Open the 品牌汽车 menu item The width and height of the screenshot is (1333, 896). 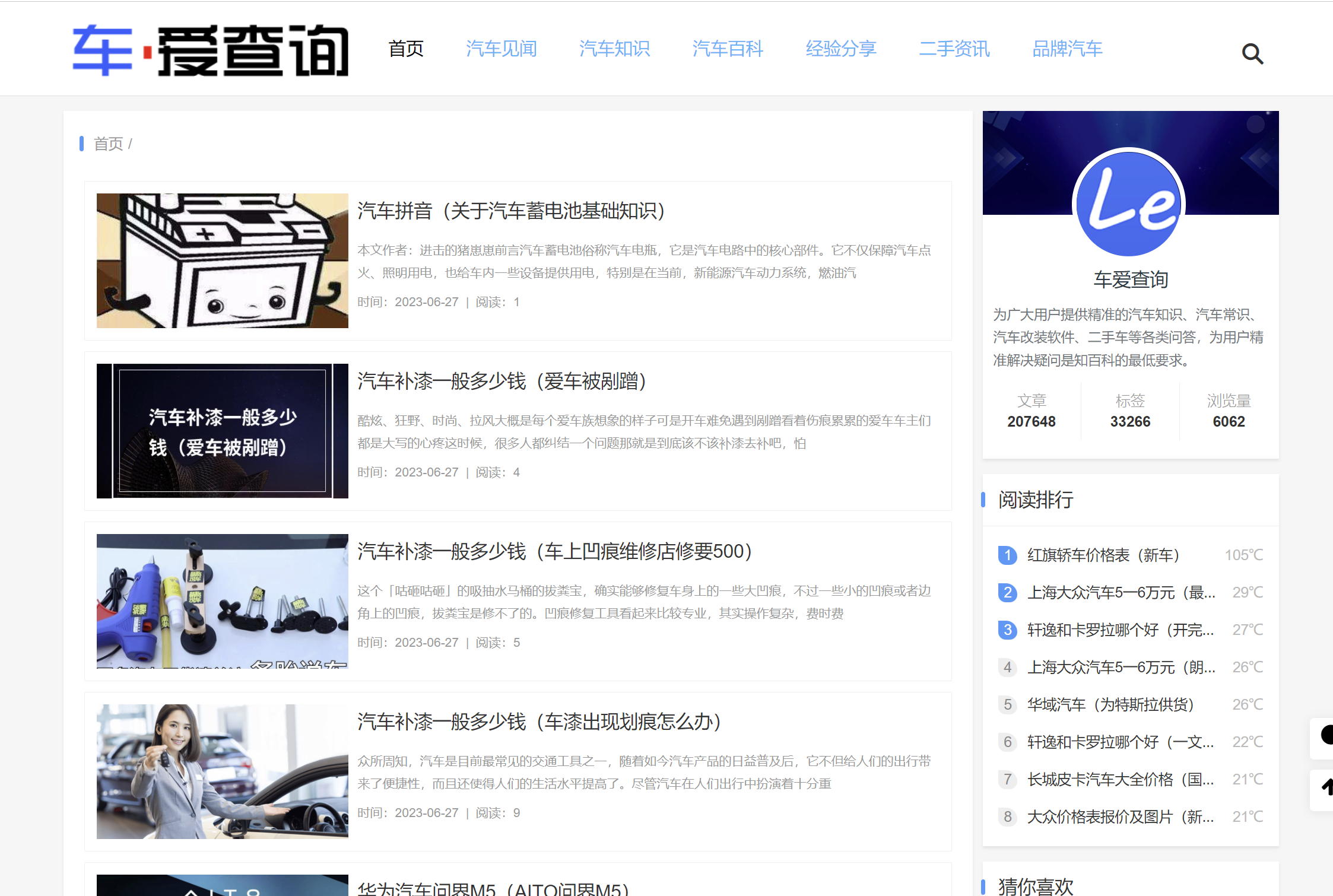pos(1068,49)
